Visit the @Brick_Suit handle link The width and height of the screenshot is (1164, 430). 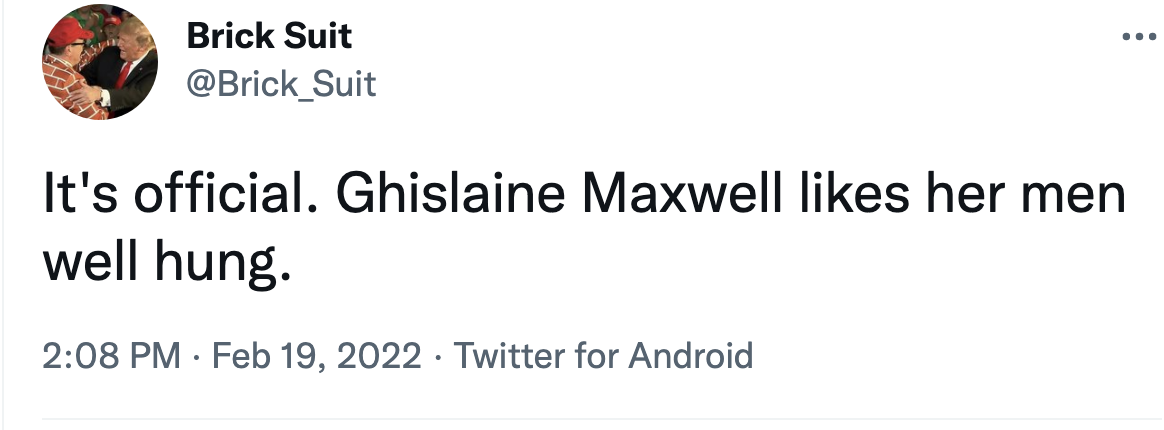tap(281, 84)
